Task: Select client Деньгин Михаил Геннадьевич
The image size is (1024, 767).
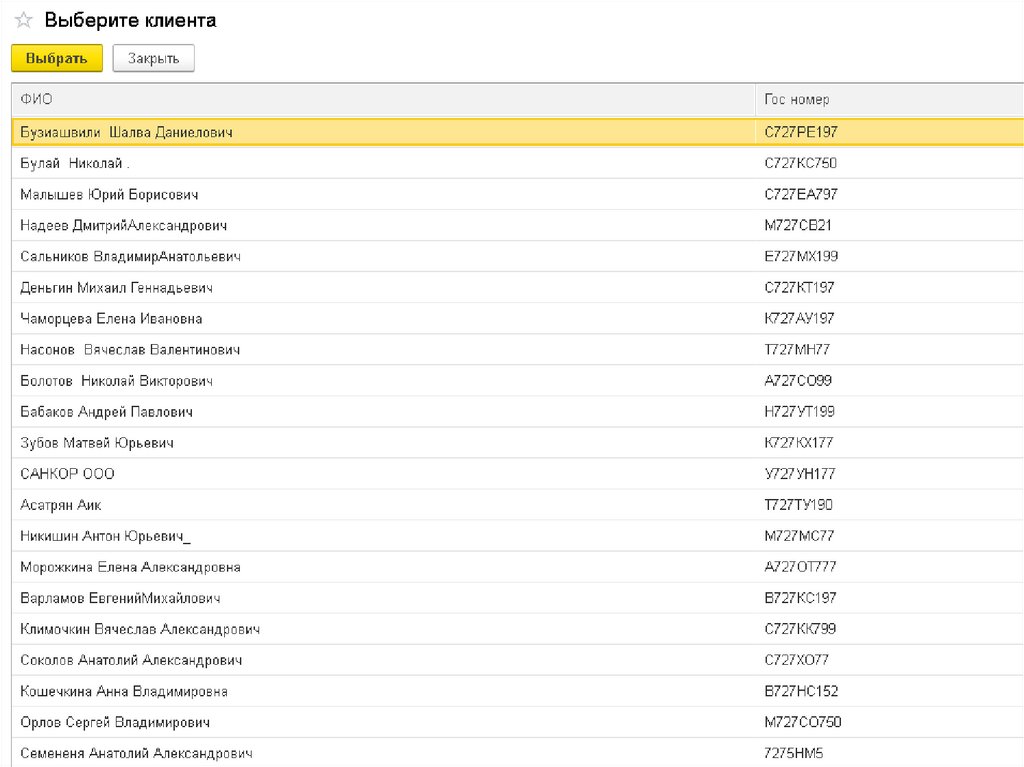Action: (x=116, y=287)
